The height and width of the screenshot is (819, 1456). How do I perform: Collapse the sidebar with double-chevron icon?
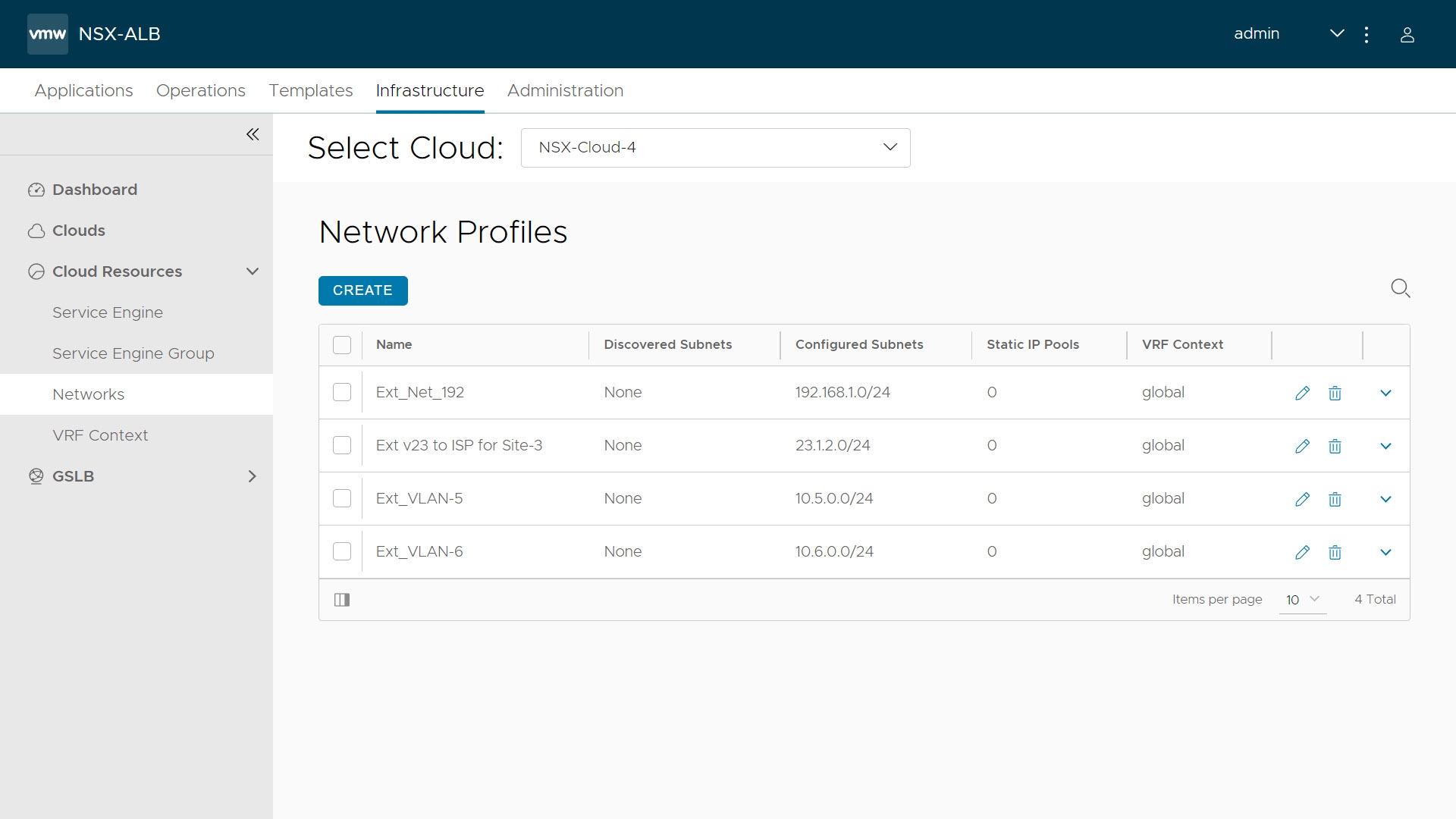pyautogui.click(x=253, y=134)
